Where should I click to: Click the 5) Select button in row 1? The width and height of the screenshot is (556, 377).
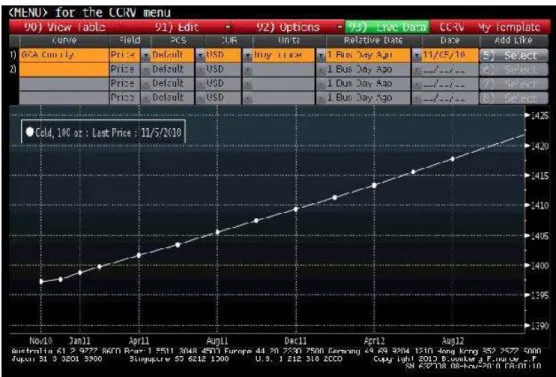coord(514,55)
